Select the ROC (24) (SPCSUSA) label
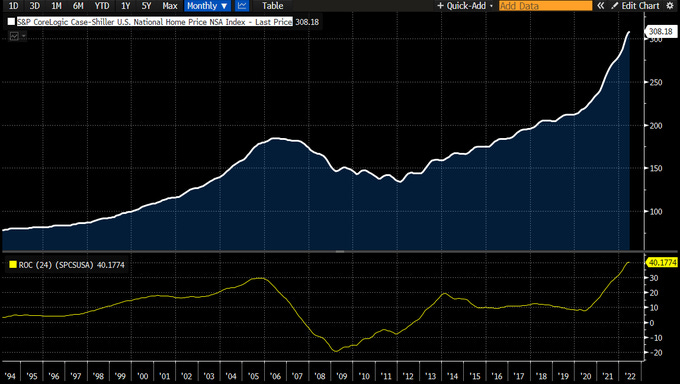Screen dimensions: 680x384 coord(56,265)
